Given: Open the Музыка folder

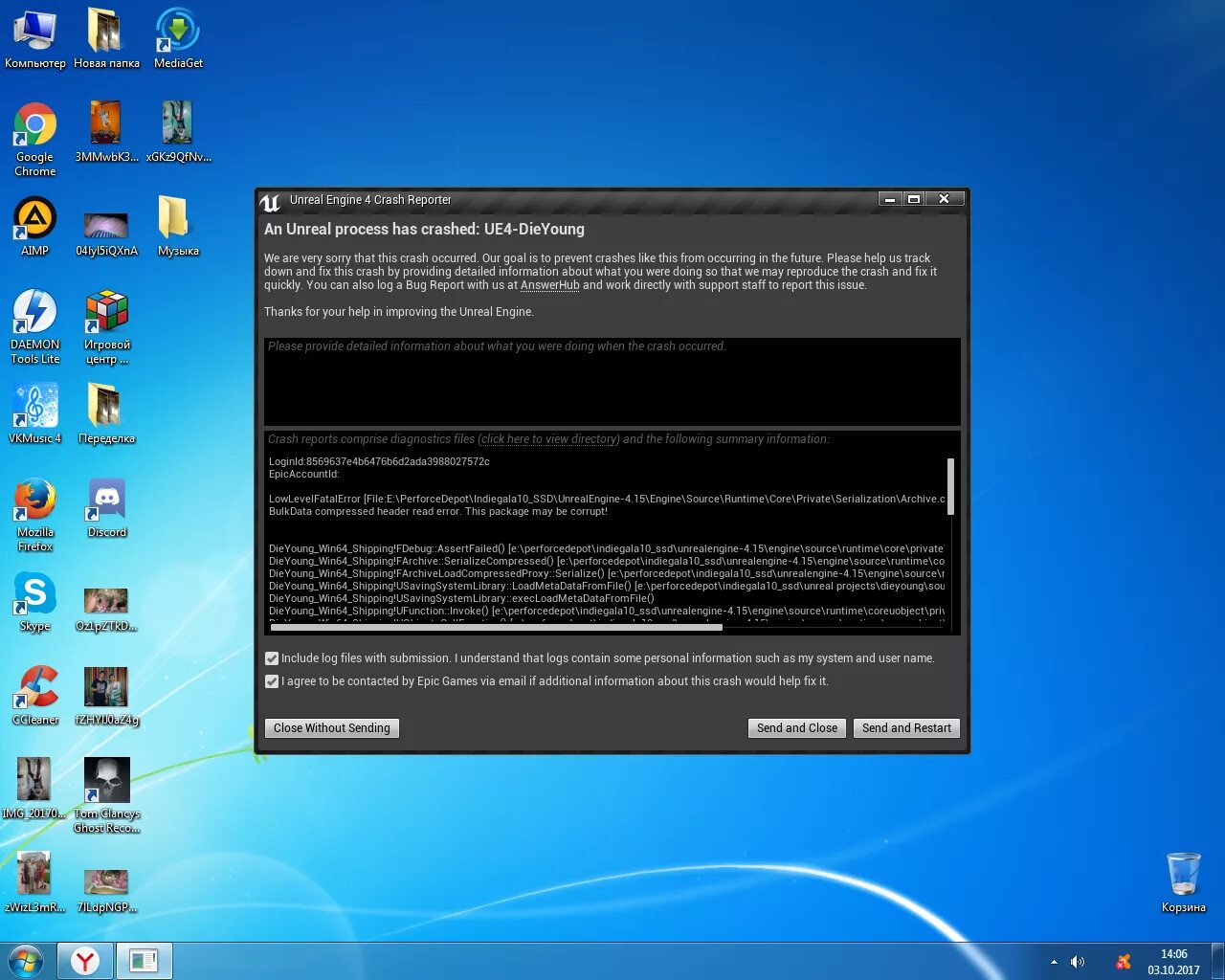Looking at the screenshot, I should (x=178, y=226).
